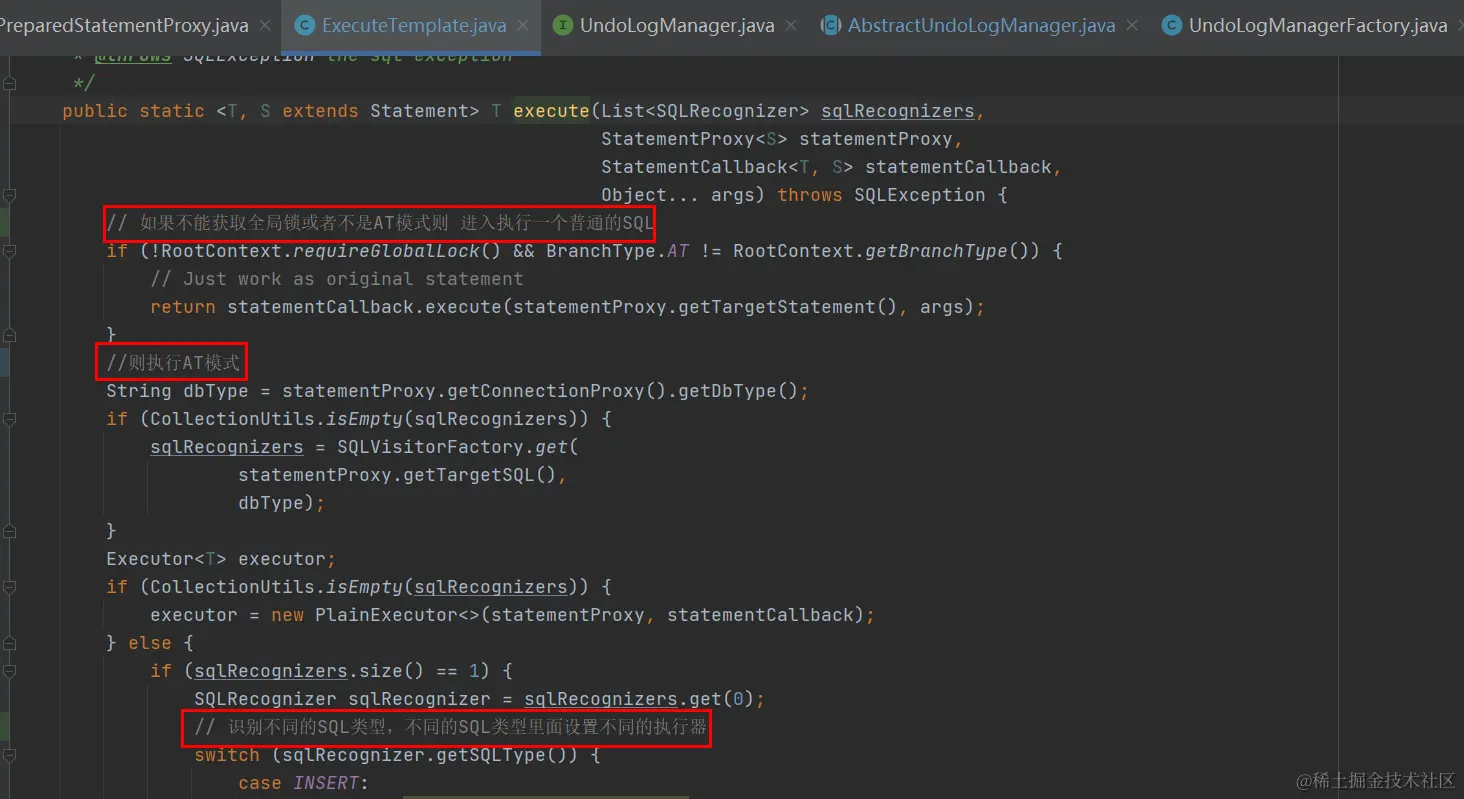Screen dimensions: 1464x799
Task: Open the UndoLogManager.java tab
Action: click(x=677, y=26)
